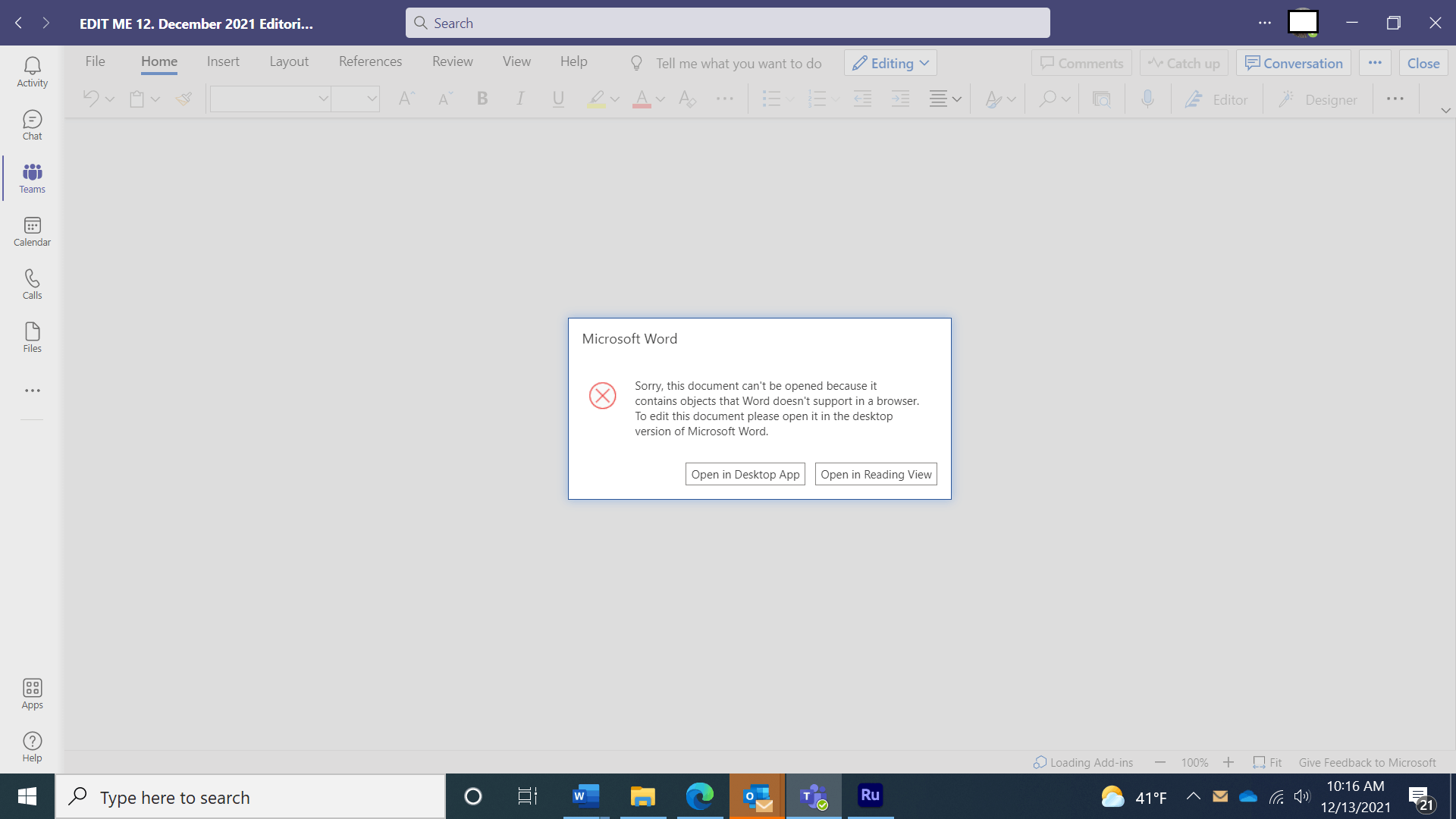Click paragraph alignment icon
Viewport: 1456px width, 819px height.
tap(938, 99)
